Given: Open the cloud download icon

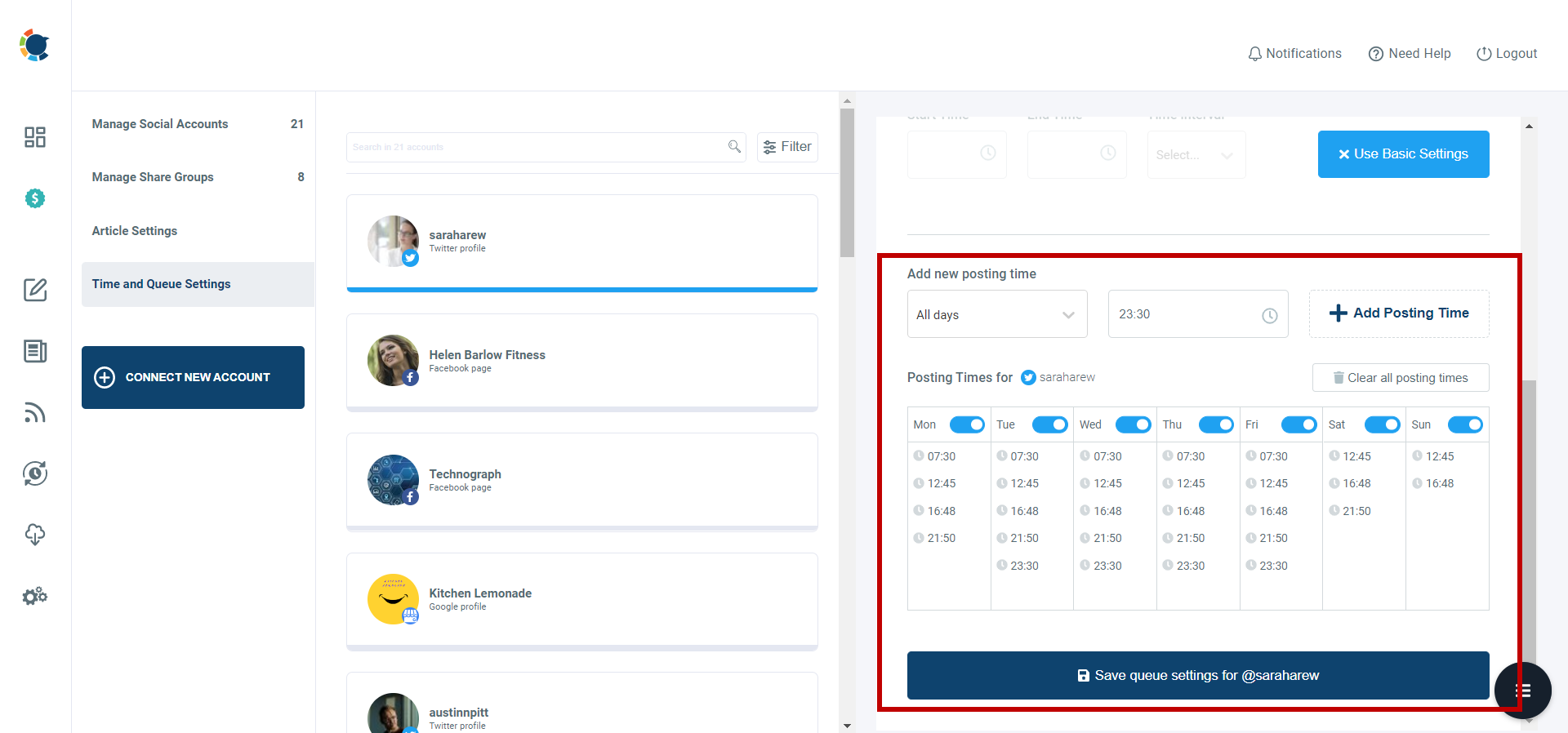Looking at the screenshot, I should (x=35, y=535).
